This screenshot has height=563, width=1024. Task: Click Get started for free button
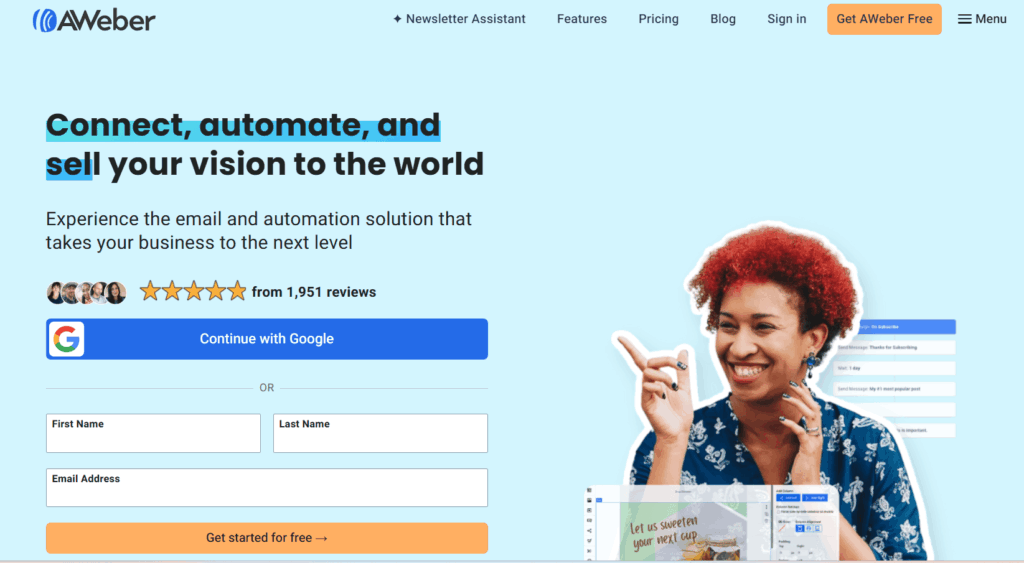266,538
